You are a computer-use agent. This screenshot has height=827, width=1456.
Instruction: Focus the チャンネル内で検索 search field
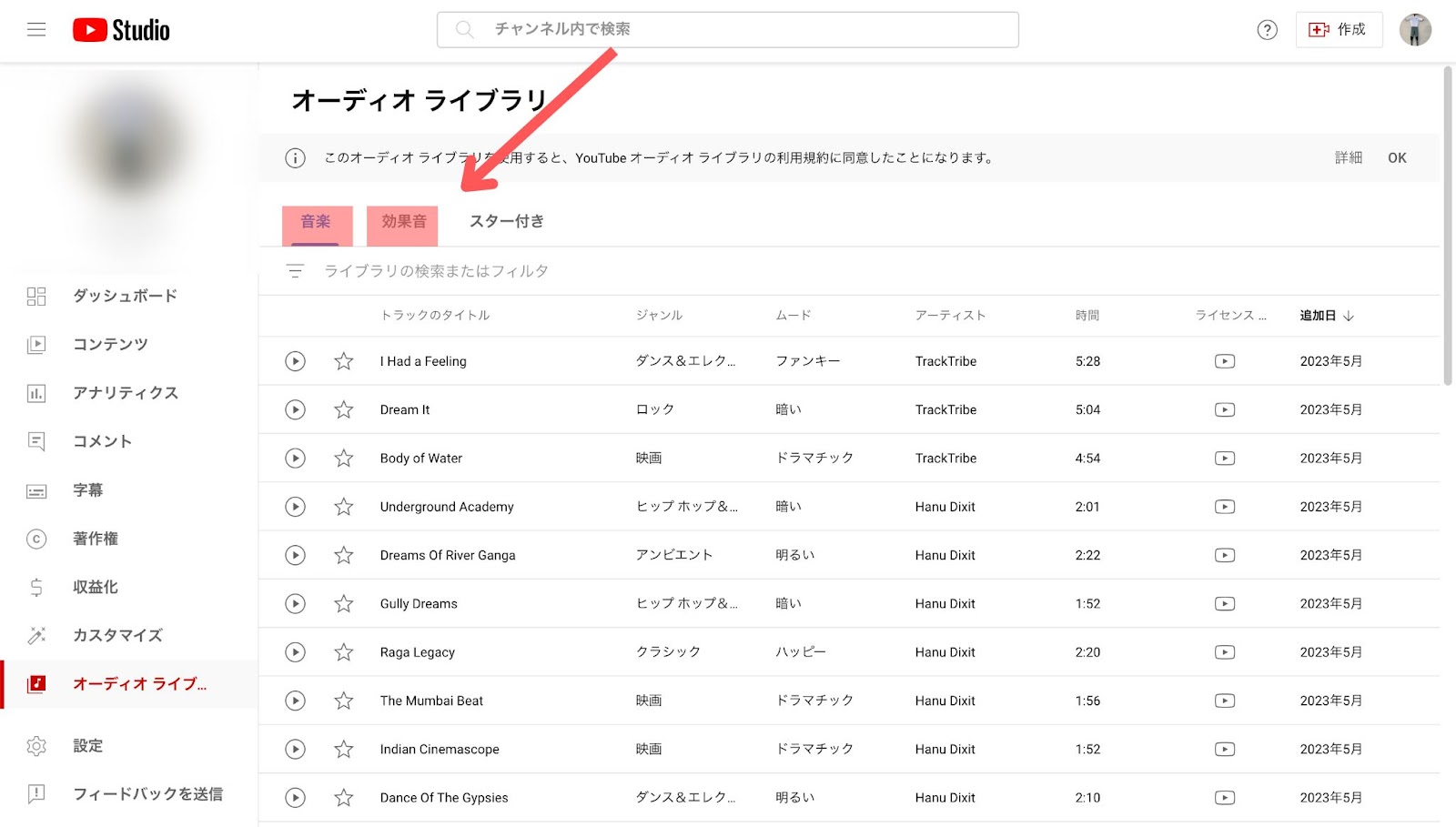[727, 29]
